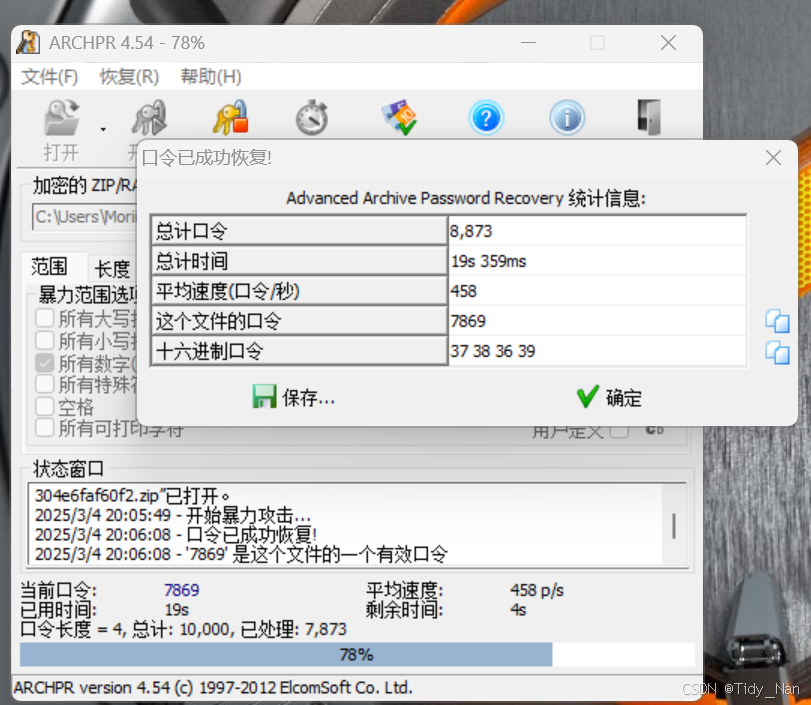This screenshot has width=811, height=705.
Task: Close the ARCHPR main window
Action: 668,42
